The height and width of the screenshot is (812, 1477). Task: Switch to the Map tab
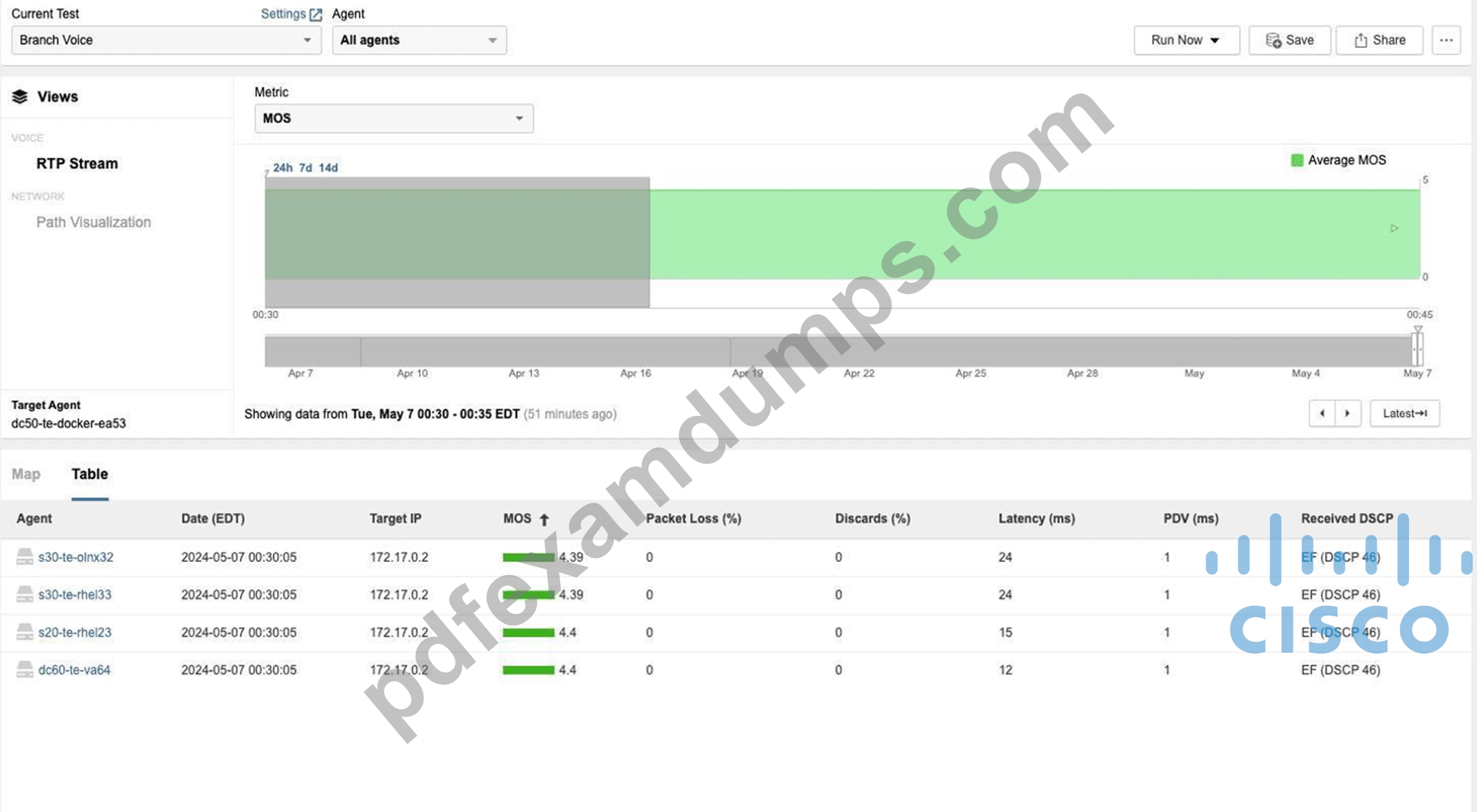tap(26, 474)
